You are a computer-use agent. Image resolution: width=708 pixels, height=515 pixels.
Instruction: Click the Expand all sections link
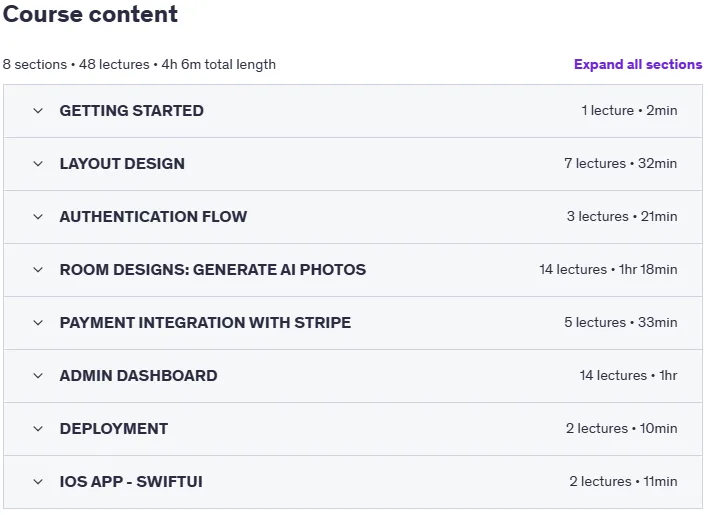[x=638, y=65]
